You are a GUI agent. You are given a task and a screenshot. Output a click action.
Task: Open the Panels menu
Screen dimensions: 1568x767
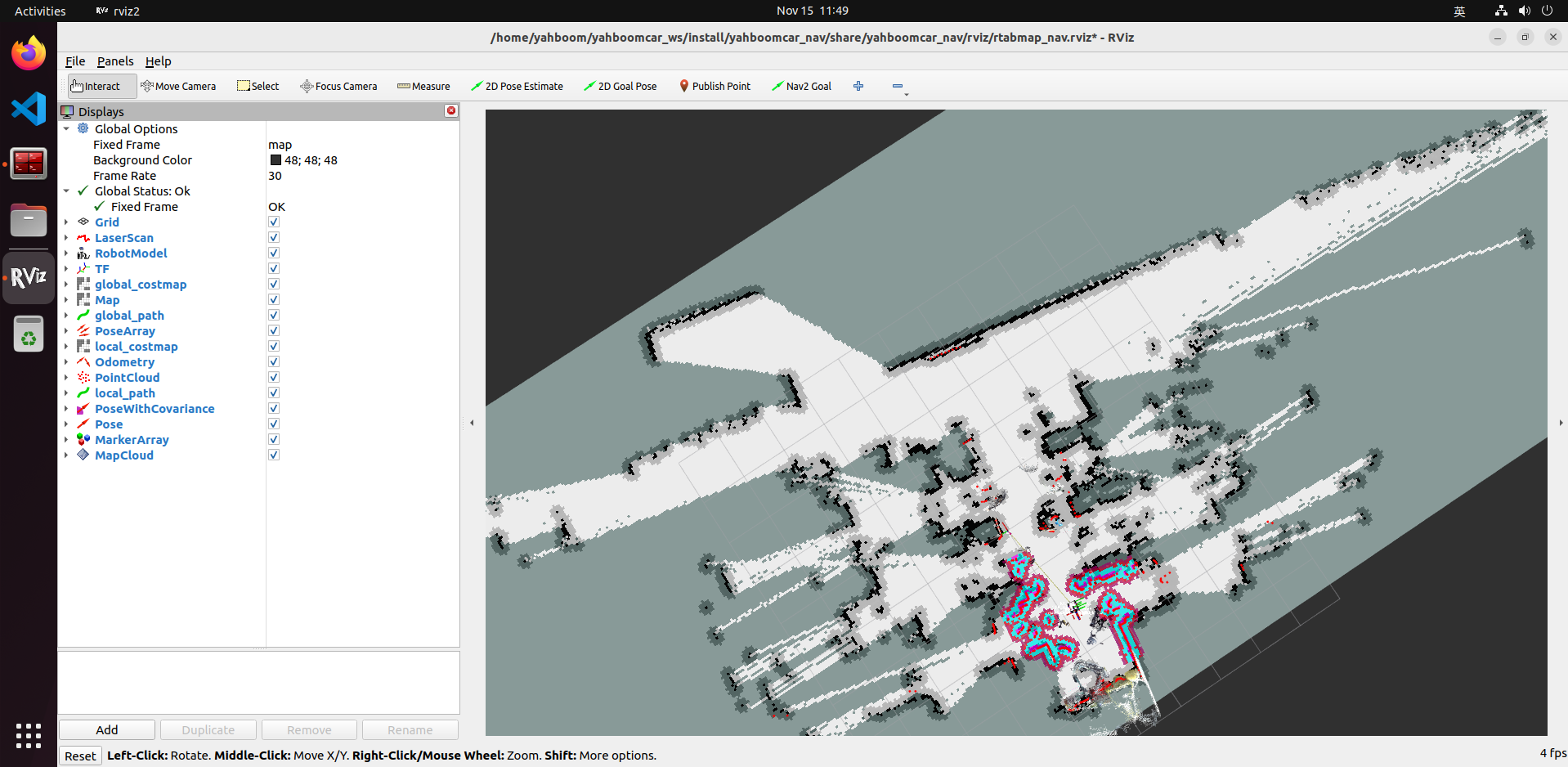click(x=115, y=61)
